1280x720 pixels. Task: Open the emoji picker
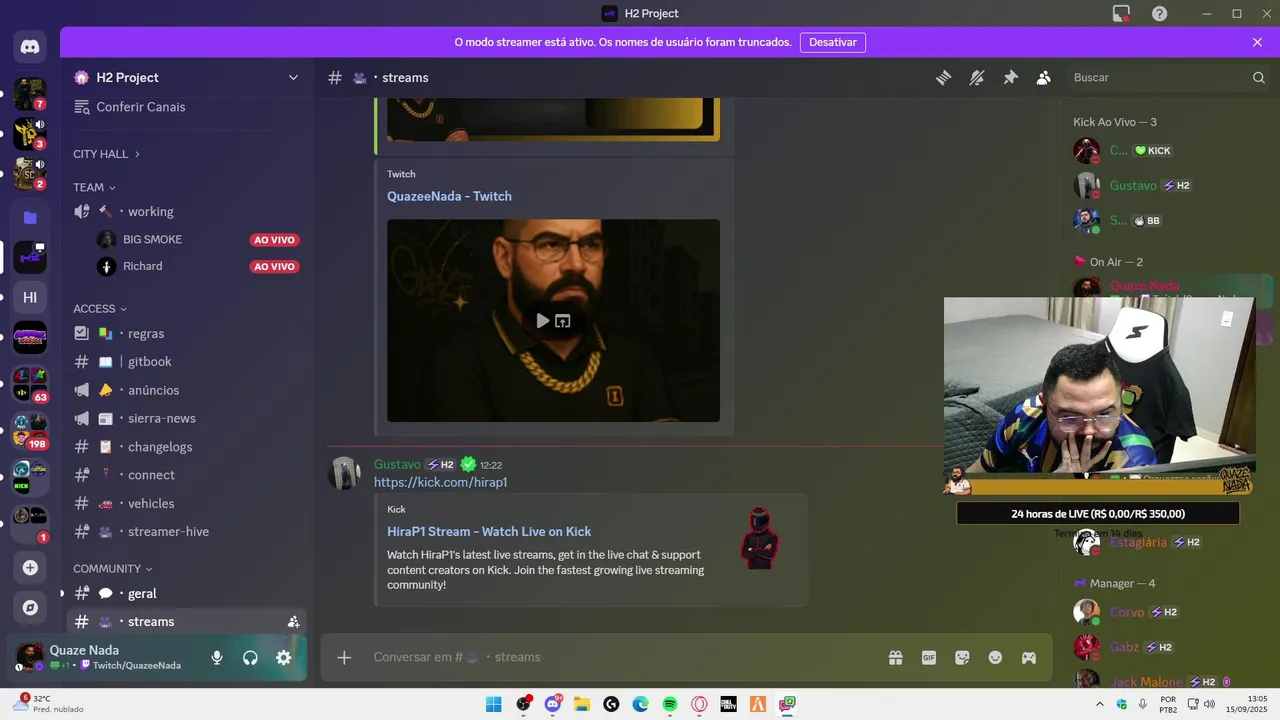pos(995,657)
